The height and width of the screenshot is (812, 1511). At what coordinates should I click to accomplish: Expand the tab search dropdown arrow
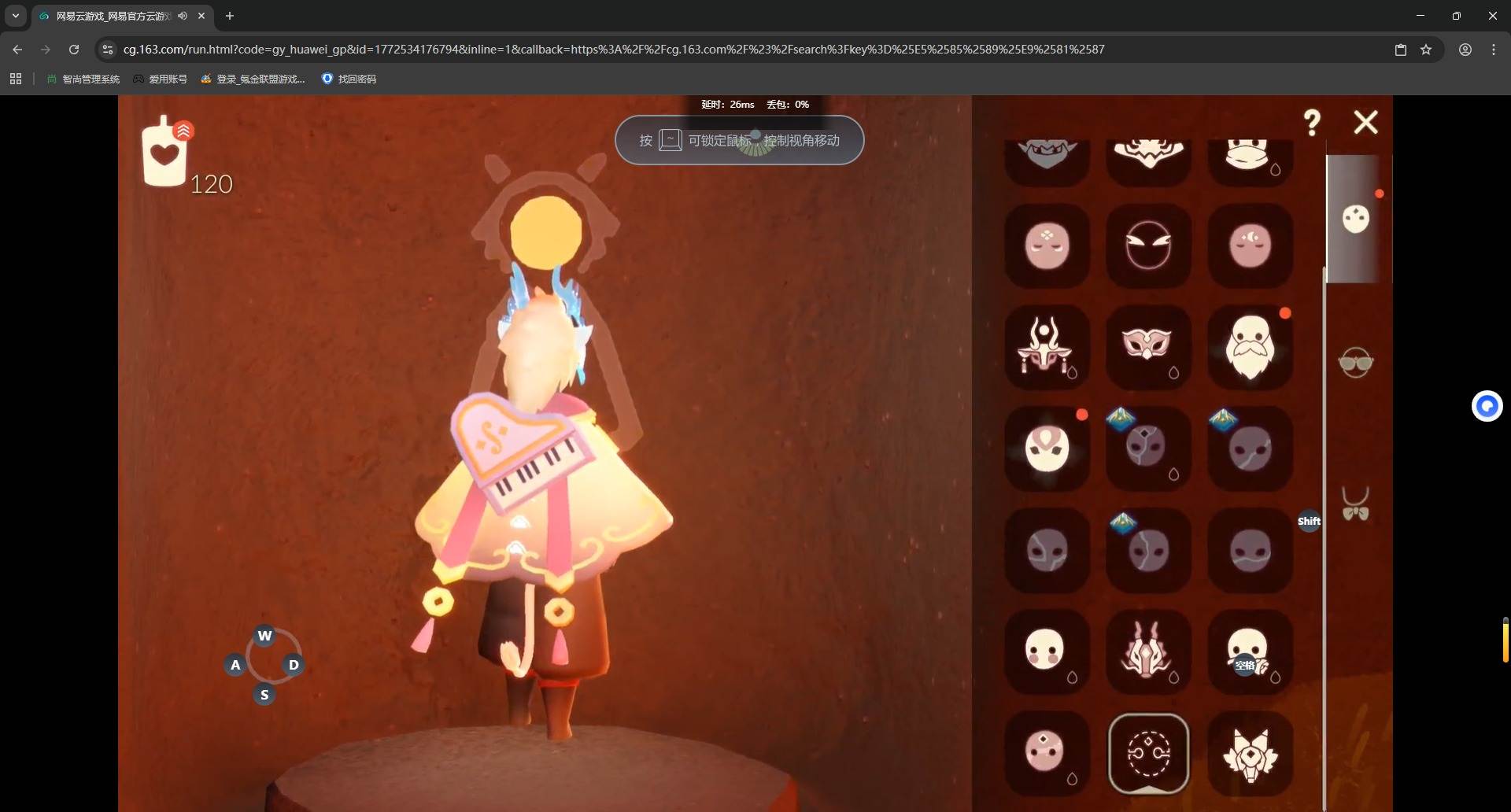point(15,16)
